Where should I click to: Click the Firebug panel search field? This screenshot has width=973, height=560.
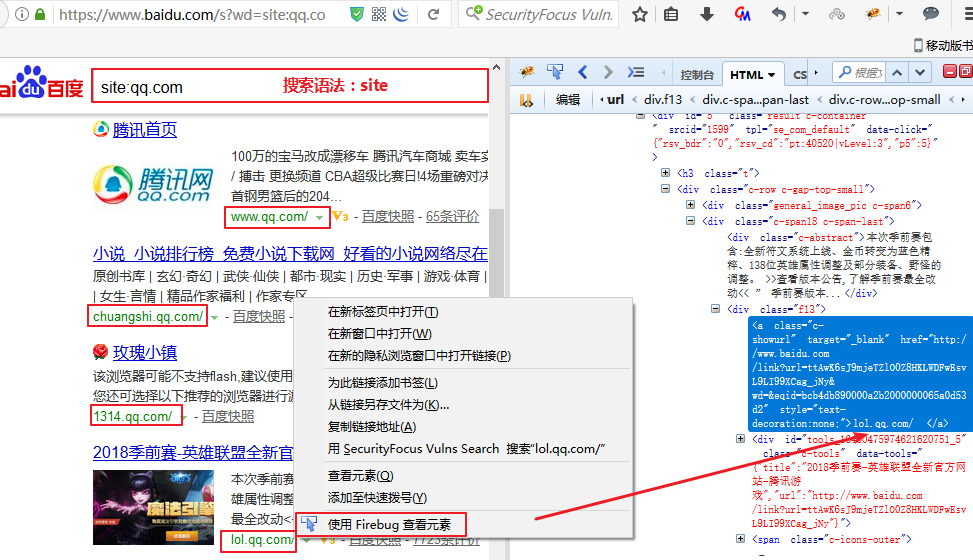point(859,73)
